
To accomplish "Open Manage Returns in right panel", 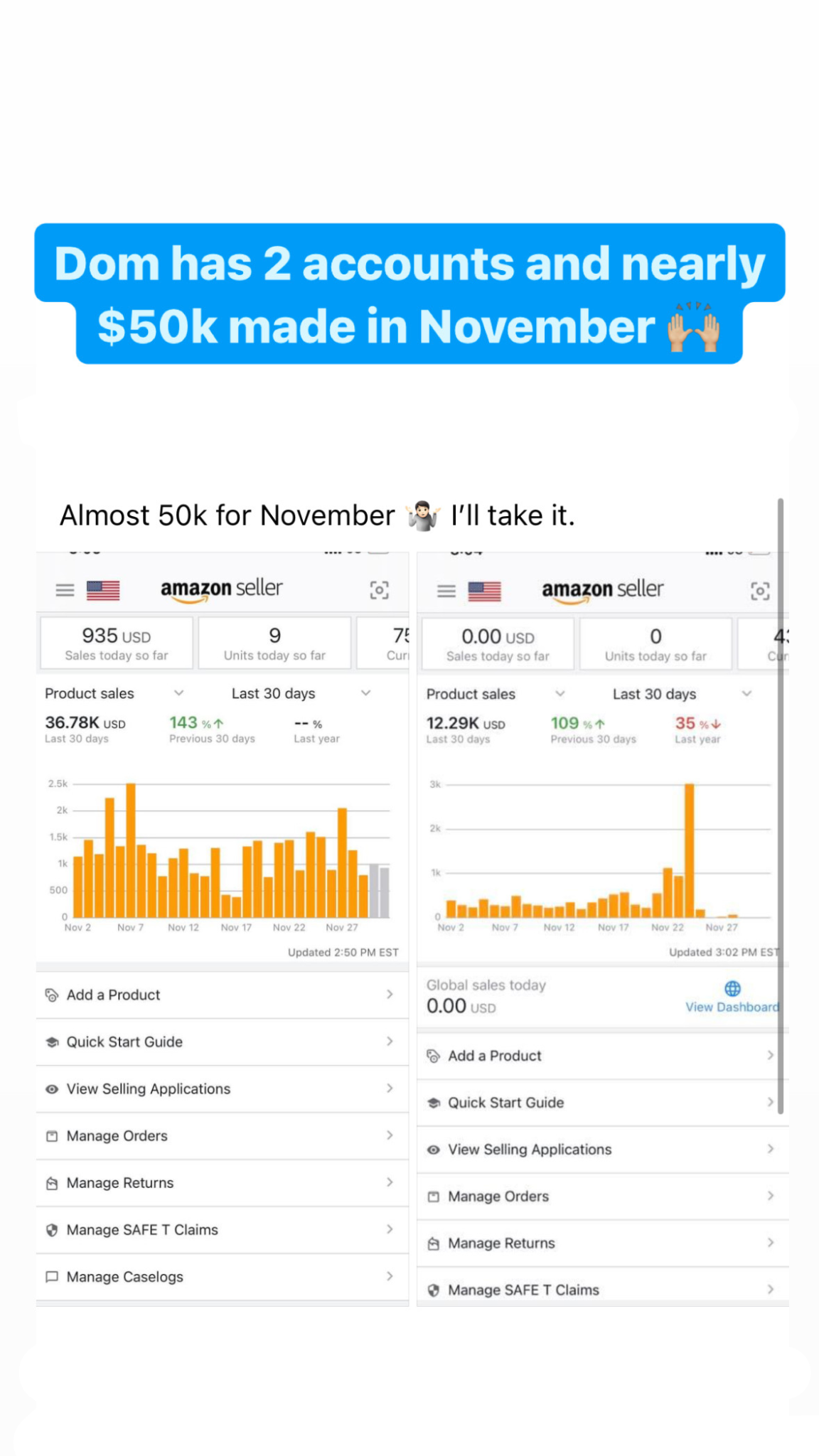I will [x=501, y=1243].
